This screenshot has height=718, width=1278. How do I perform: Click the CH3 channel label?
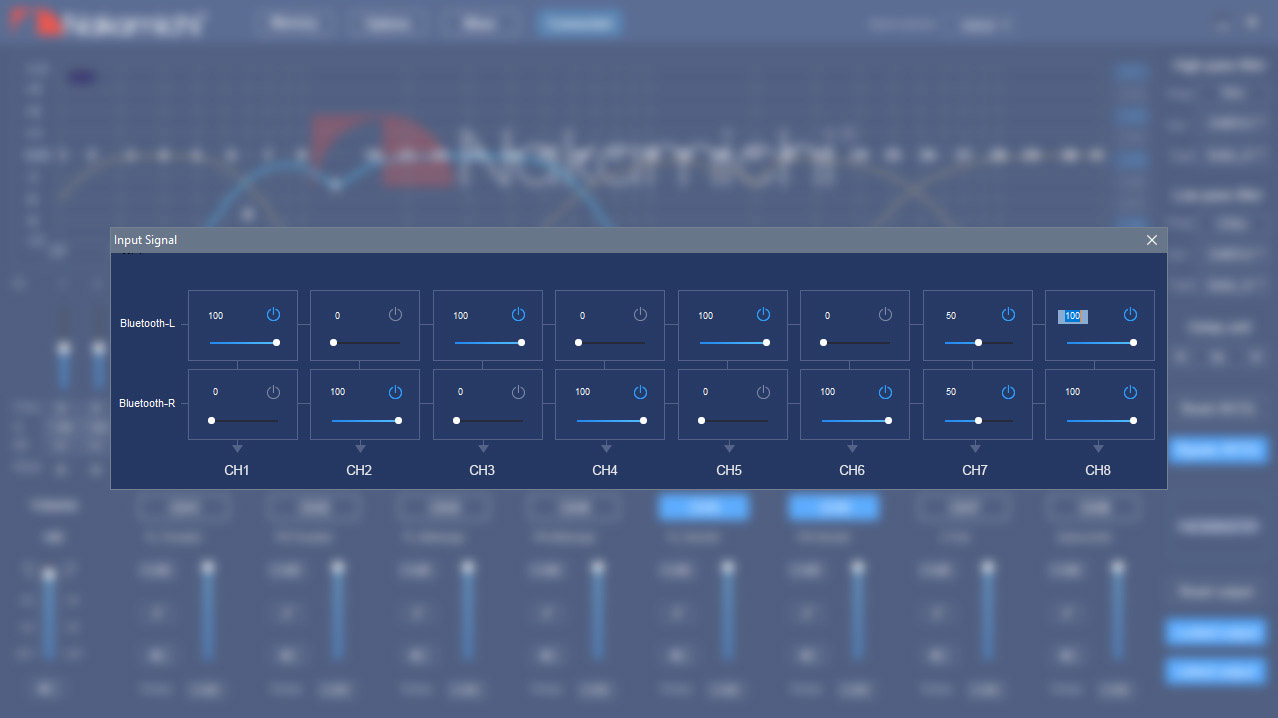coord(483,470)
